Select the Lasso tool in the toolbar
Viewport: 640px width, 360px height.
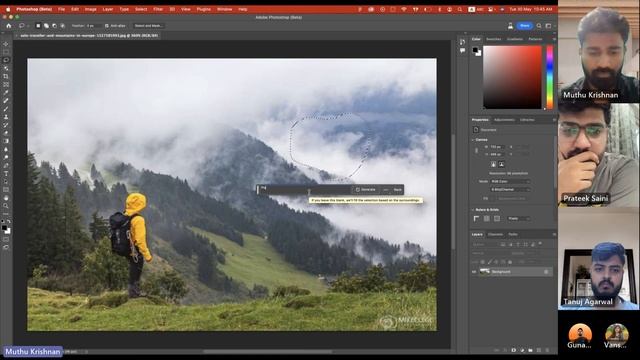coord(6,60)
